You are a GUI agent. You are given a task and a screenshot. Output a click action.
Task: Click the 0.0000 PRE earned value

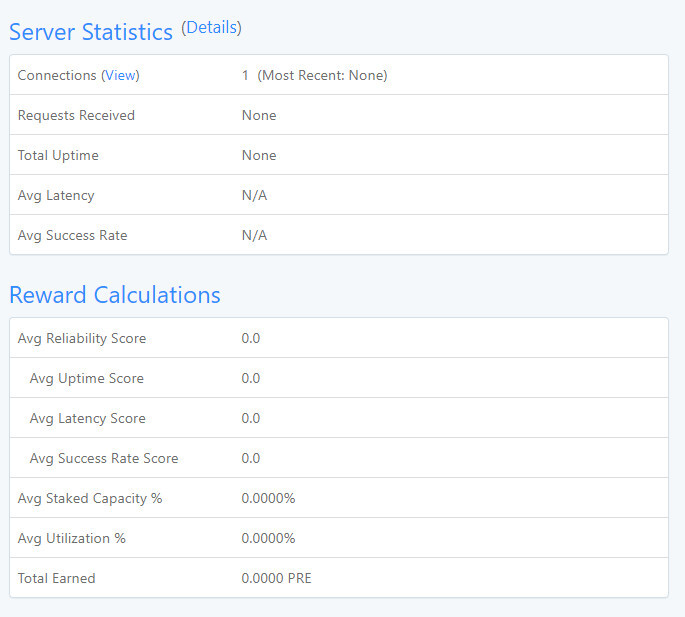277,579
